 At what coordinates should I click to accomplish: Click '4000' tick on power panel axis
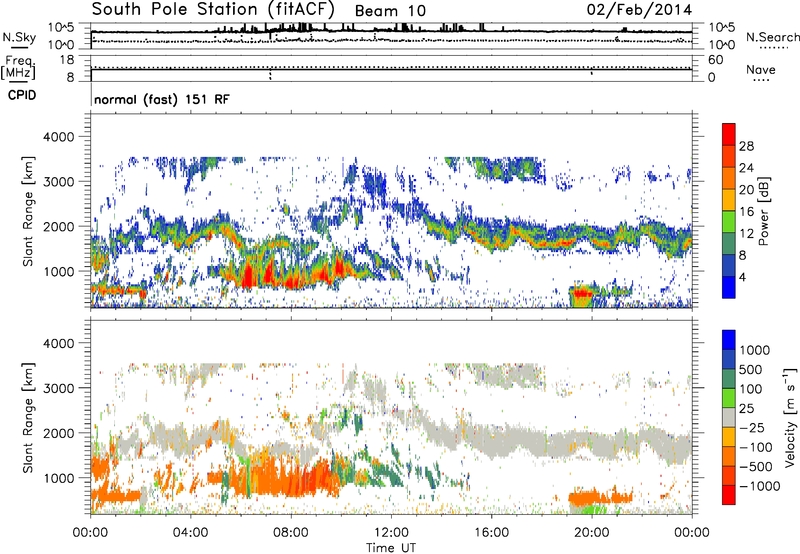point(59,137)
